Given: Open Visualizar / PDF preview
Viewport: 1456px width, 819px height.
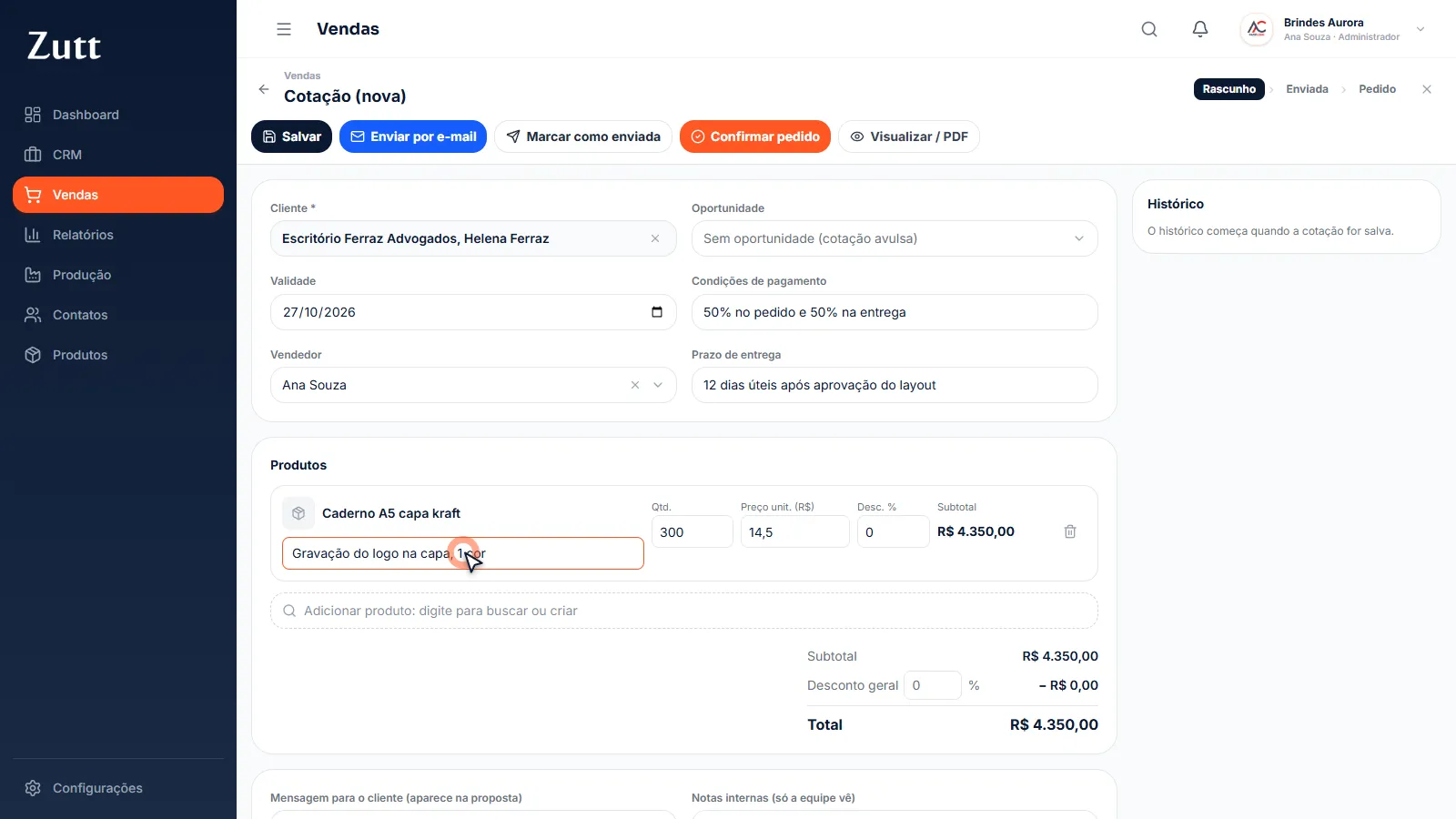Looking at the screenshot, I should point(909,136).
